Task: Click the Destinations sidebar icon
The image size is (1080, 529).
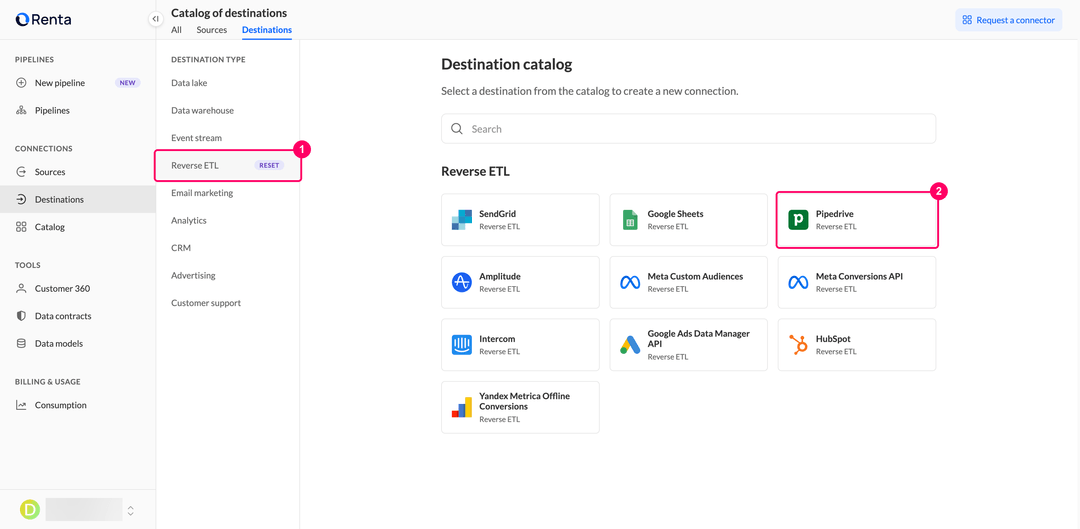Action: tap(21, 200)
